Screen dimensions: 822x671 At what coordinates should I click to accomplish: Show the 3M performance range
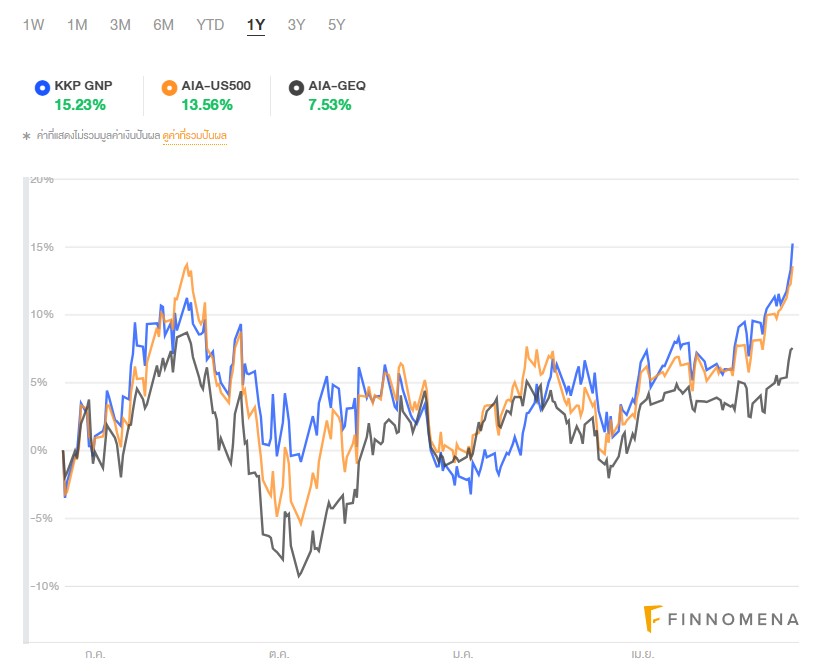tap(120, 25)
